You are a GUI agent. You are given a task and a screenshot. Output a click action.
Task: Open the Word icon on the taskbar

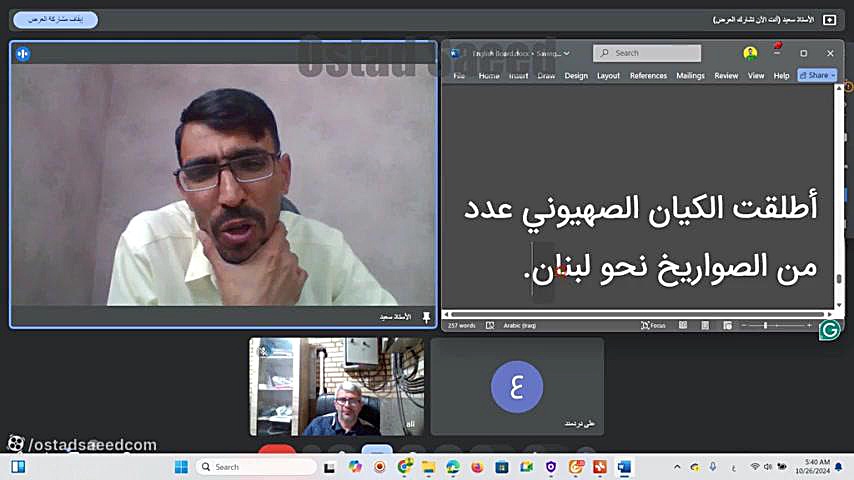pos(624,467)
